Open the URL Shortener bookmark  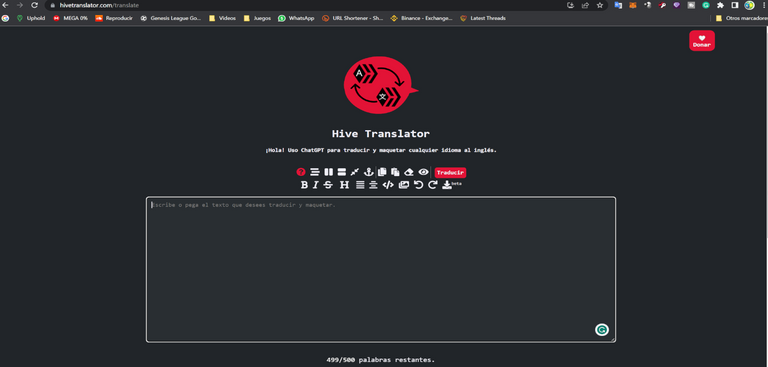(353, 18)
